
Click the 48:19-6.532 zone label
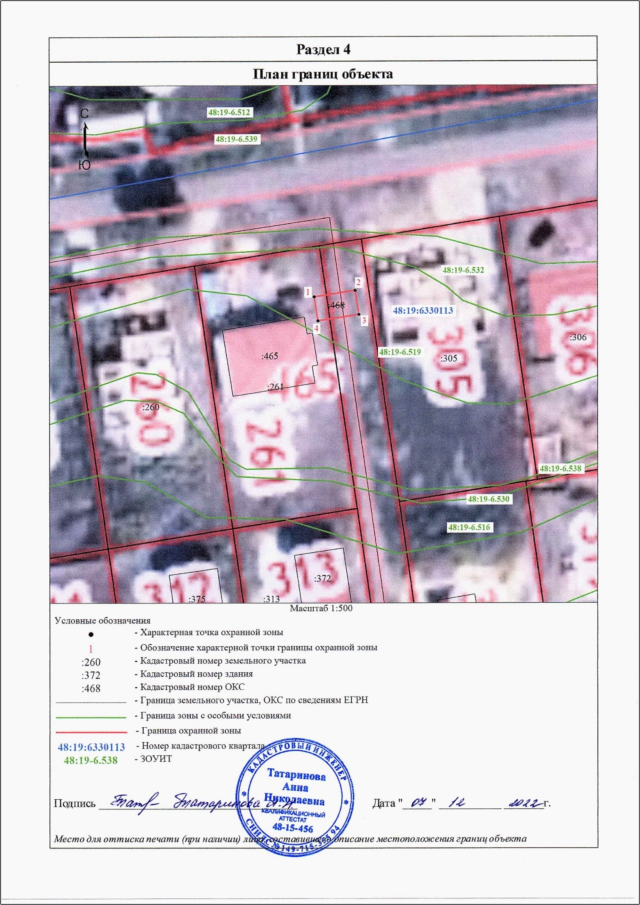pyautogui.click(x=462, y=270)
